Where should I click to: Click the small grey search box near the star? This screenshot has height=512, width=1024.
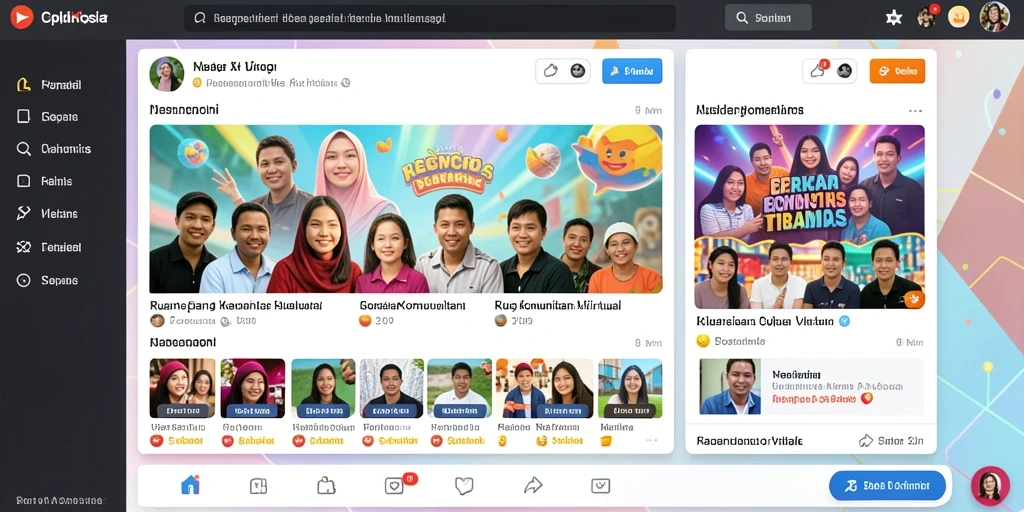(768, 18)
